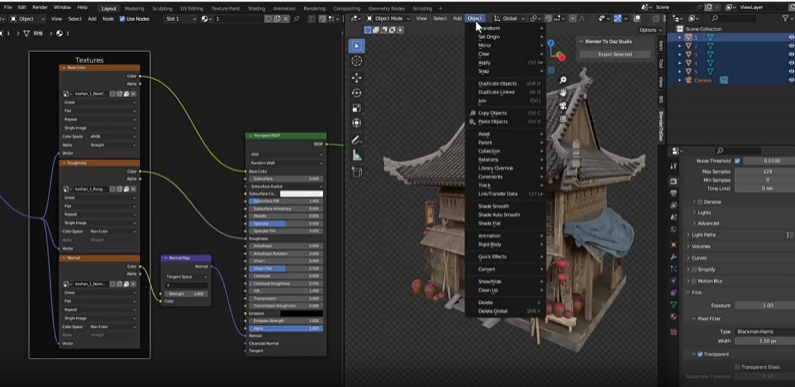
Task: Open the Slot 1 material slot dropdown
Action: click(x=180, y=19)
